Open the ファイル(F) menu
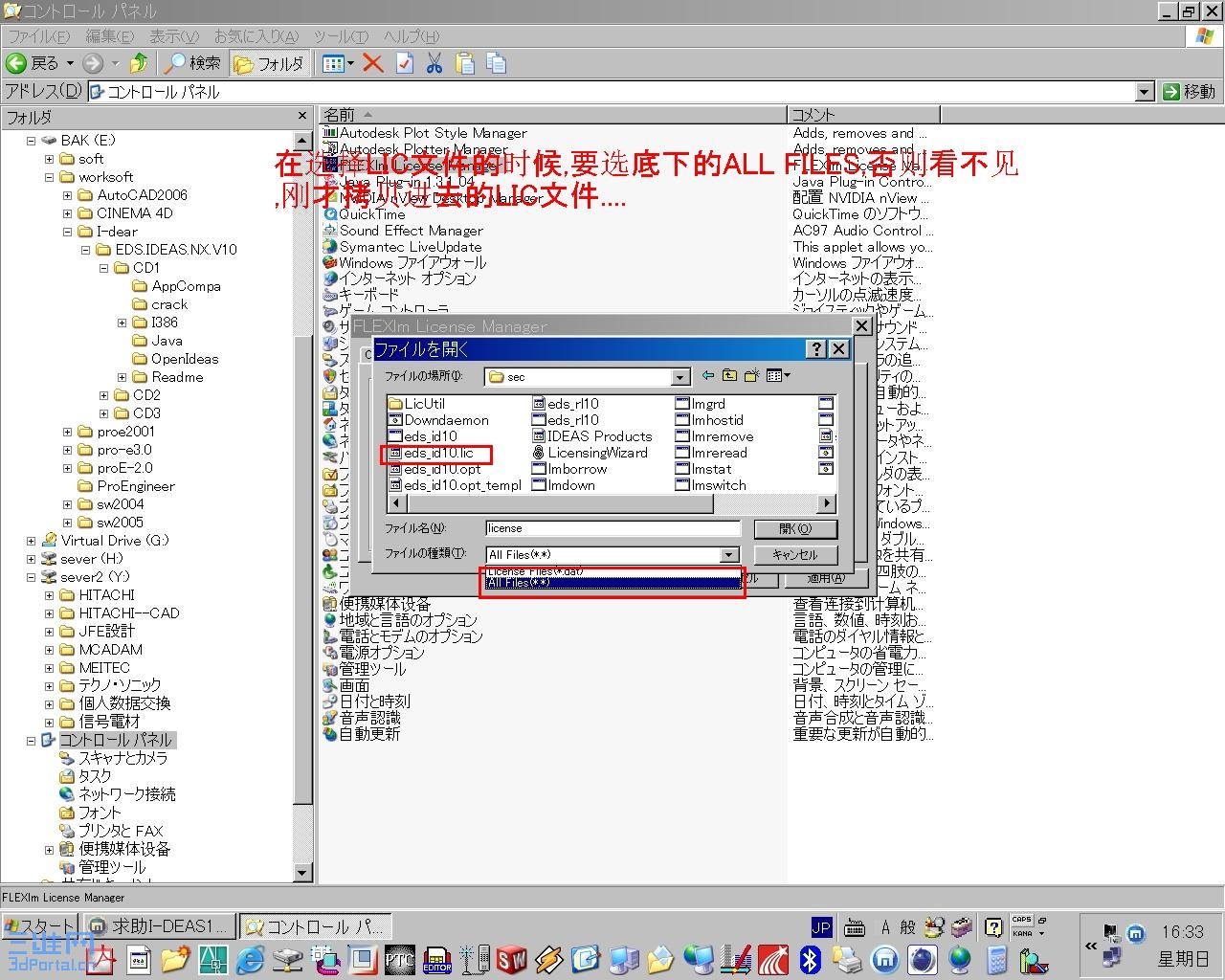1225x980 pixels. pyautogui.click(x=39, y=36)
